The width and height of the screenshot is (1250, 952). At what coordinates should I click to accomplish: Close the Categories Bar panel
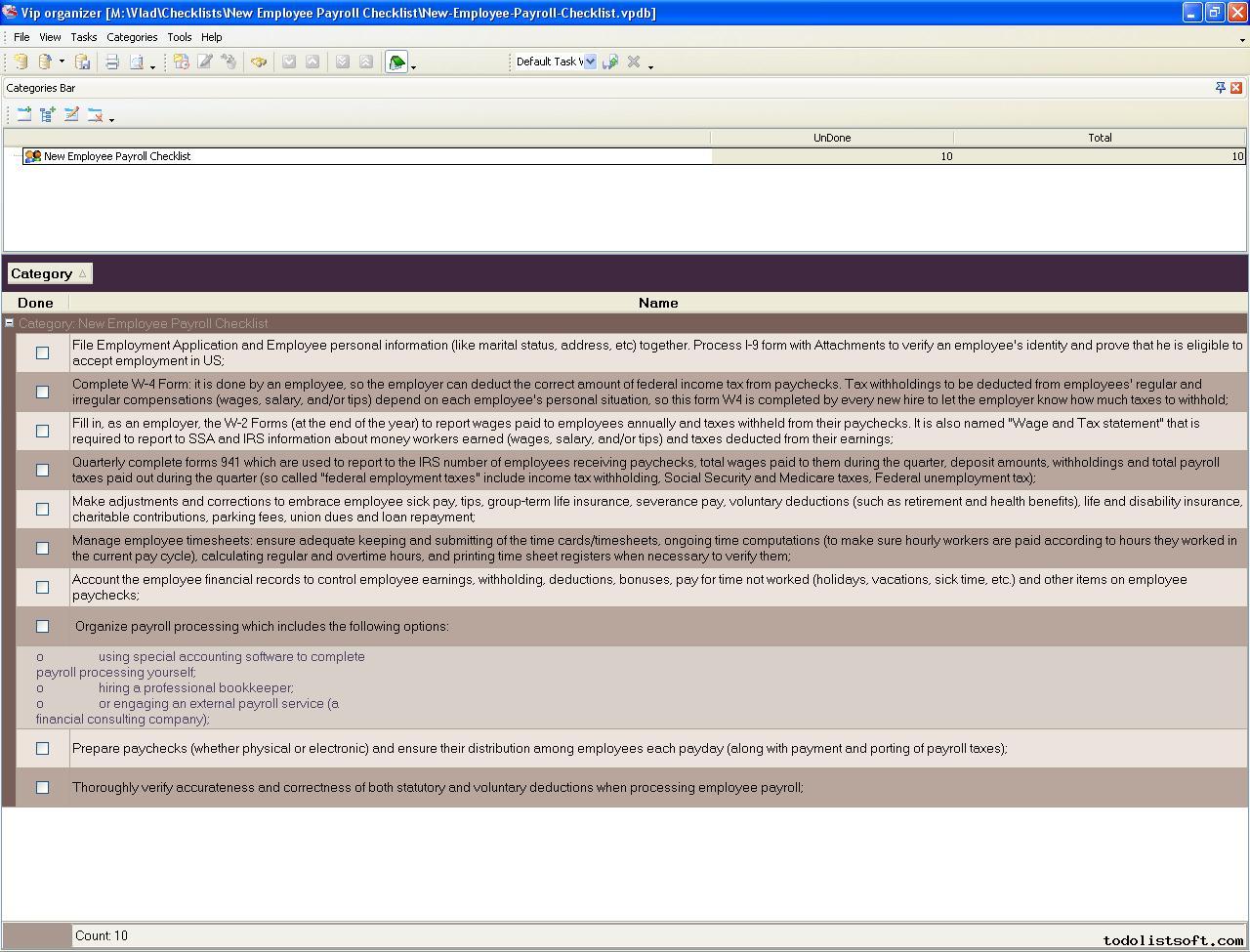[x=1236, y=88]
